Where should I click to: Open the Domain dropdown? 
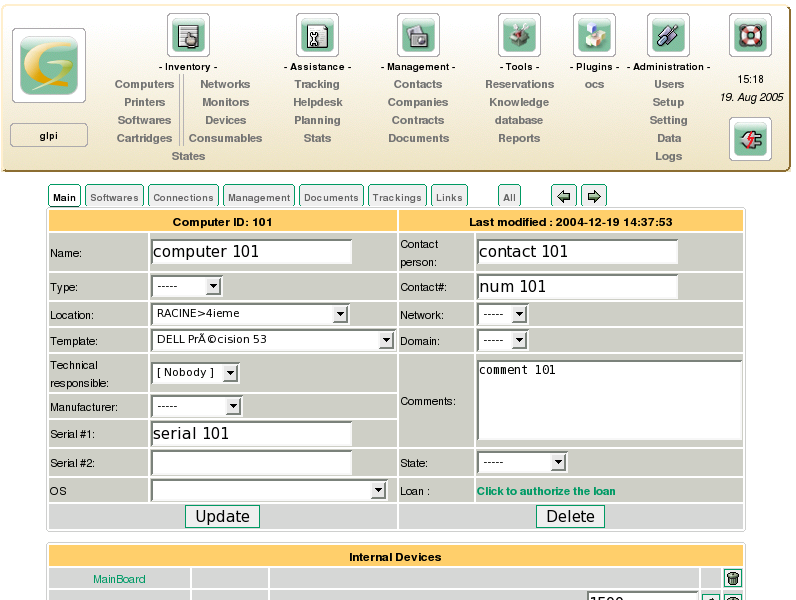(x=503, y=340)
